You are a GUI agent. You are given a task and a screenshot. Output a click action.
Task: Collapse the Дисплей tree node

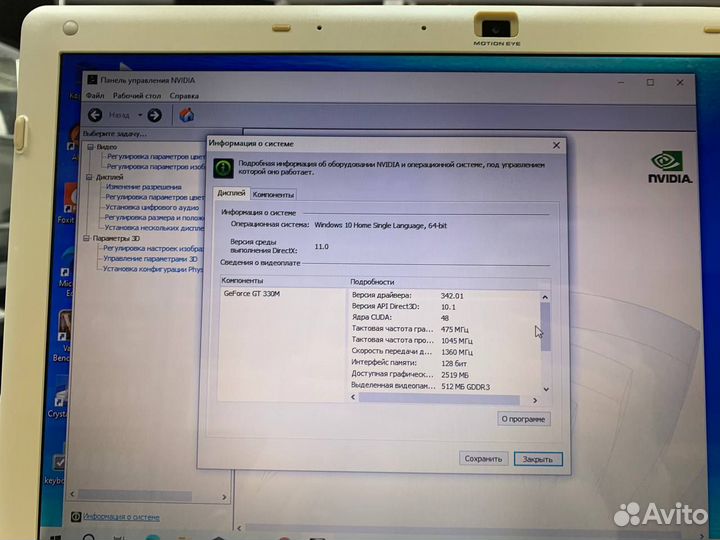[90, 177]
